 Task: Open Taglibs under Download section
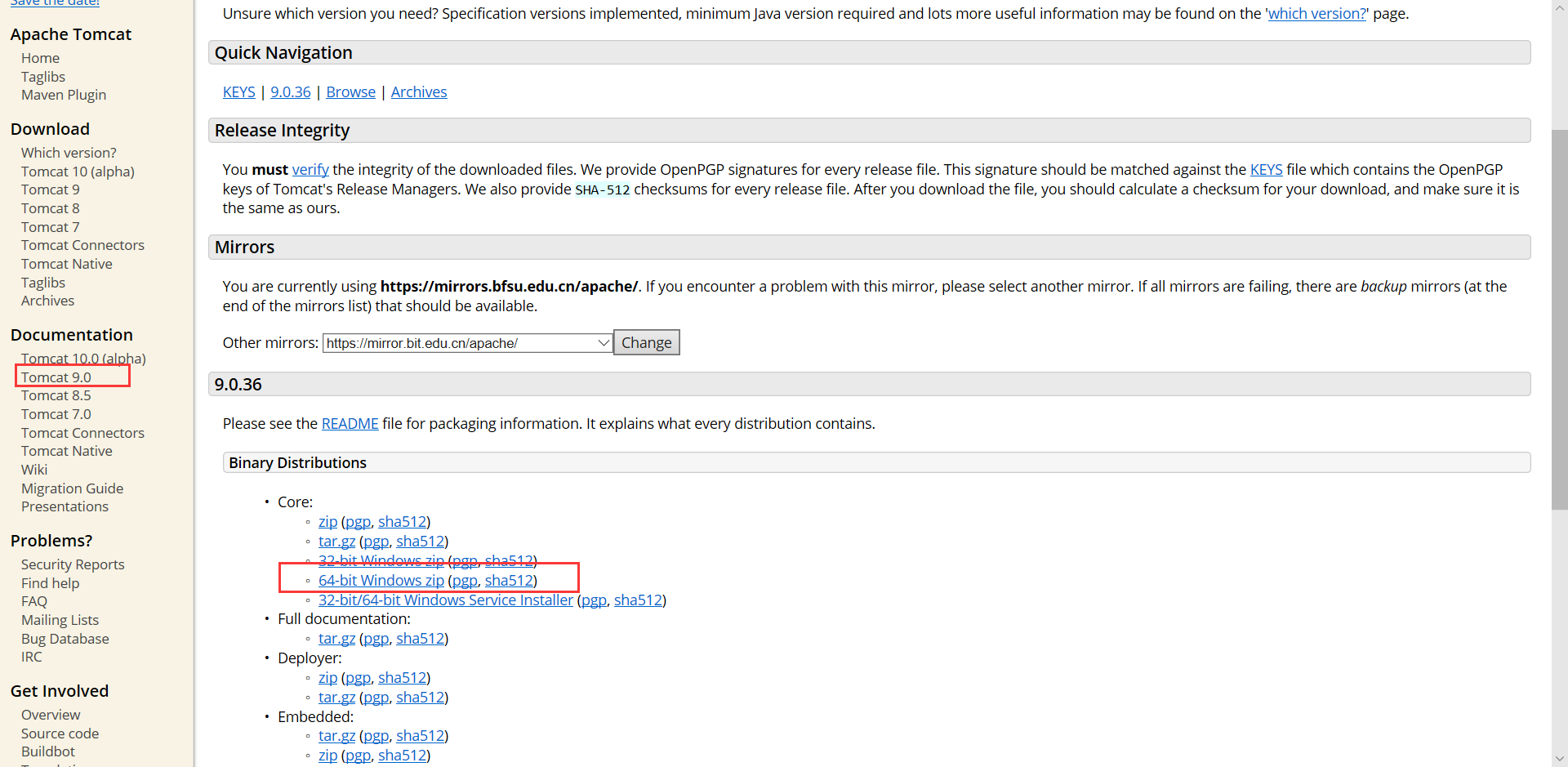pos(43,283)
